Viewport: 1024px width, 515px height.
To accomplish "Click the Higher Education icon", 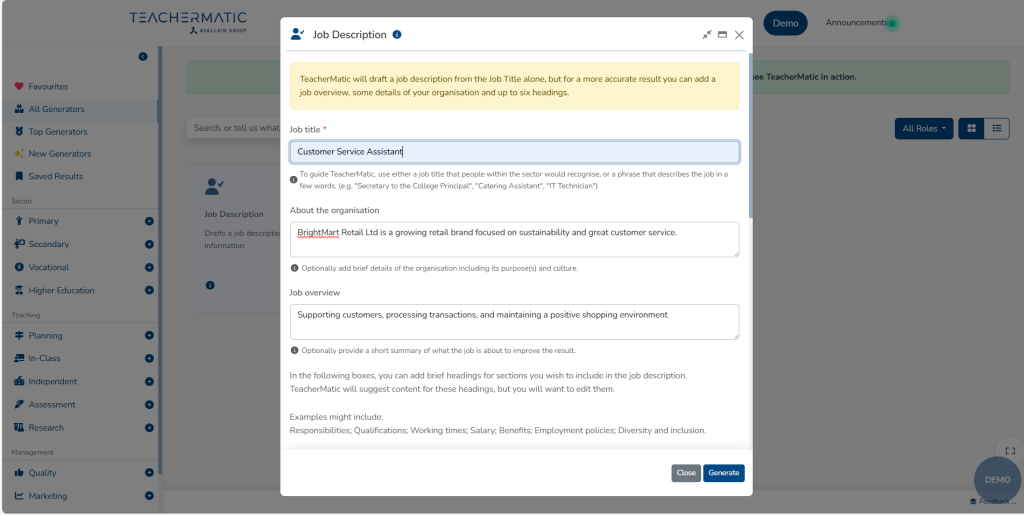I will pyautogui.click(x=19, y=290).
